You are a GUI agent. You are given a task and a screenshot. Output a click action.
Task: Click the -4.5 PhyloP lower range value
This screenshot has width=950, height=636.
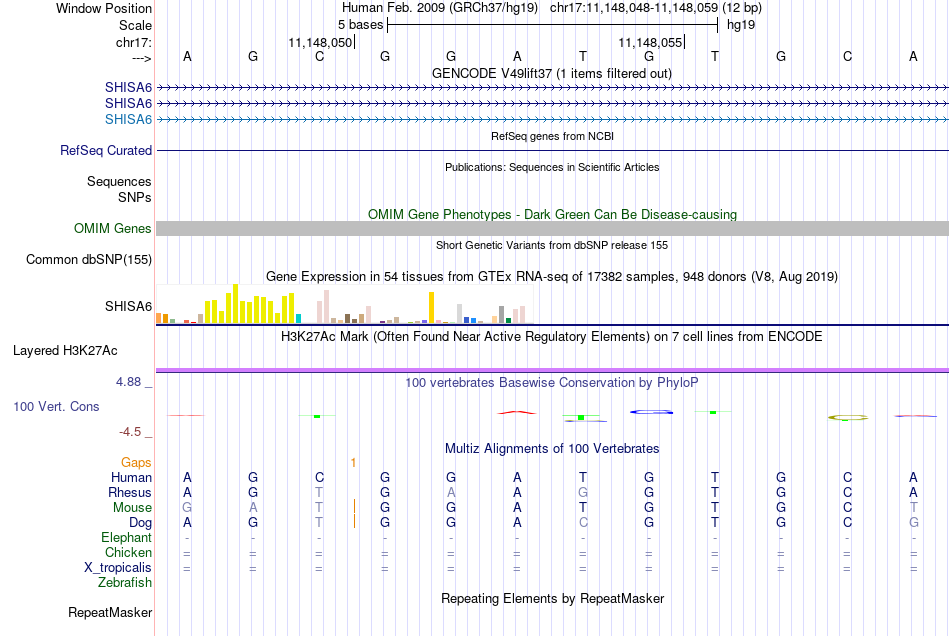click(130, 432)
